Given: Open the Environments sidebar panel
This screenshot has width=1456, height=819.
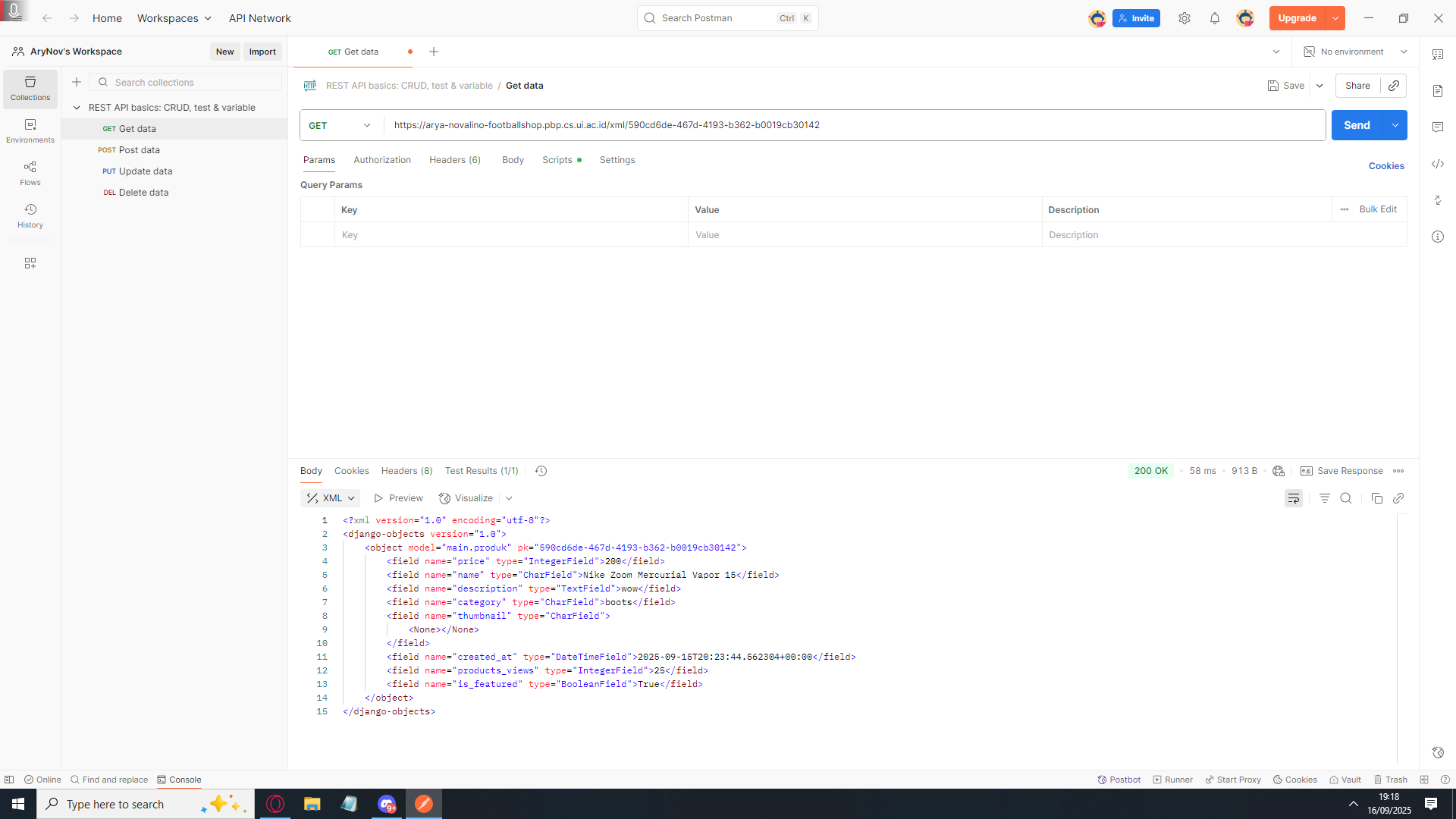Looking at the screenshot, I should point(30,130).
